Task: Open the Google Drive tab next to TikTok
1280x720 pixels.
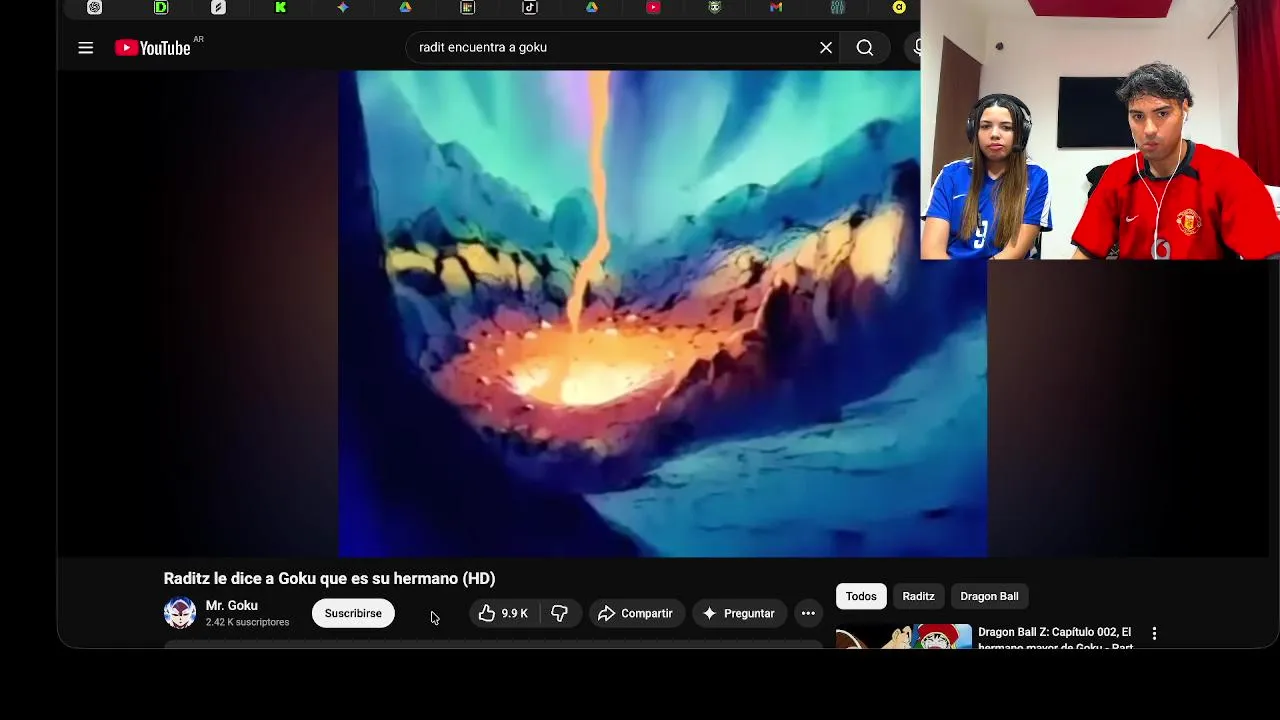Action: point(592,7)
